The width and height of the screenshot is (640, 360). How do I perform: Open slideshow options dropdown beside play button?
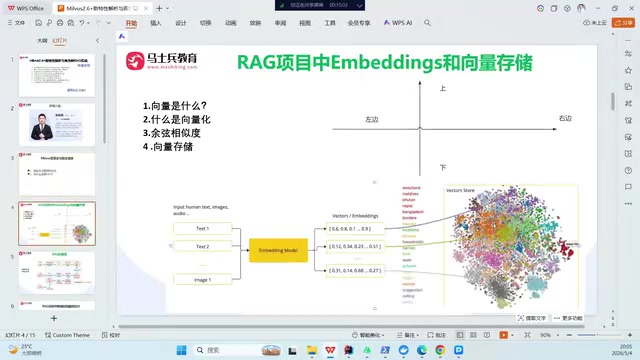pyautogui.click(x=512, y=335)
